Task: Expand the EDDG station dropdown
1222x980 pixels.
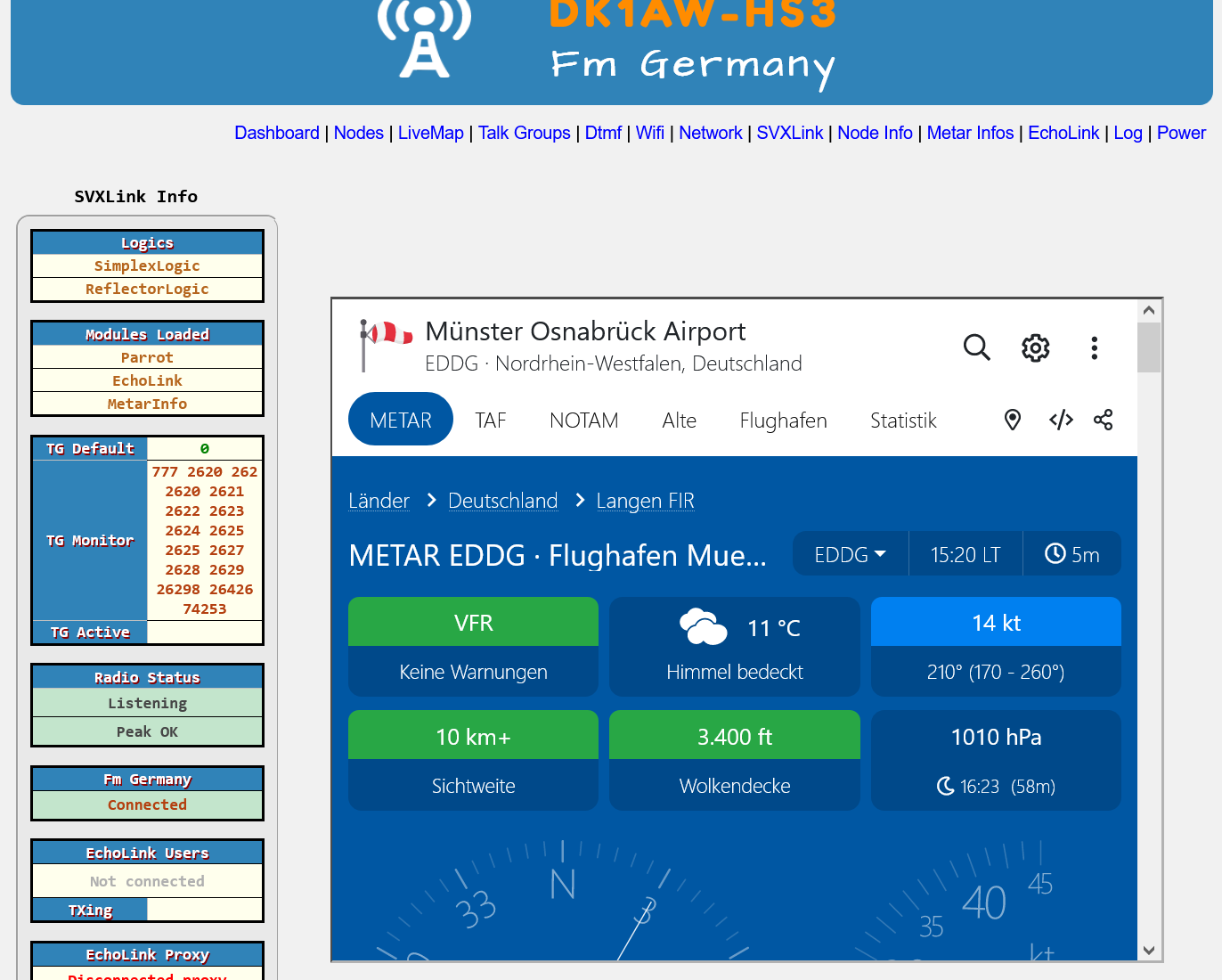Action: tap(850, 554)
